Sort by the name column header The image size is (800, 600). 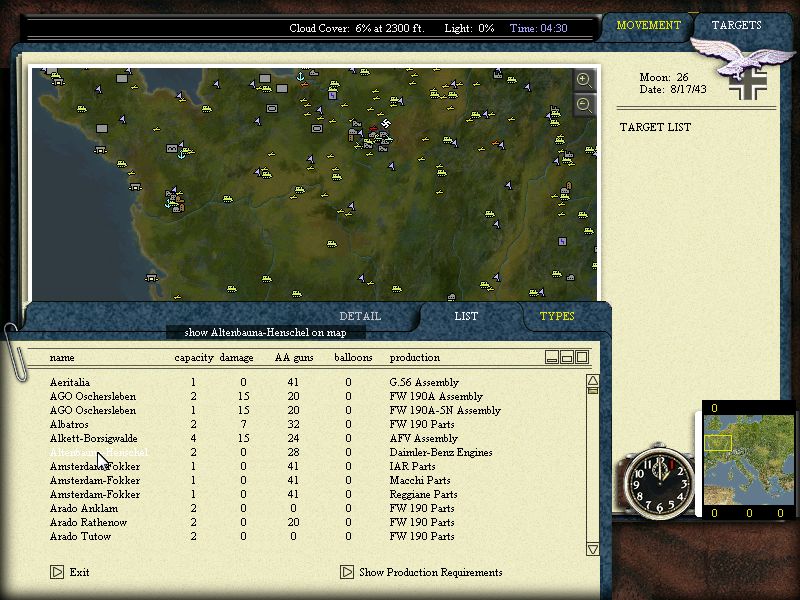coord(62,357)
